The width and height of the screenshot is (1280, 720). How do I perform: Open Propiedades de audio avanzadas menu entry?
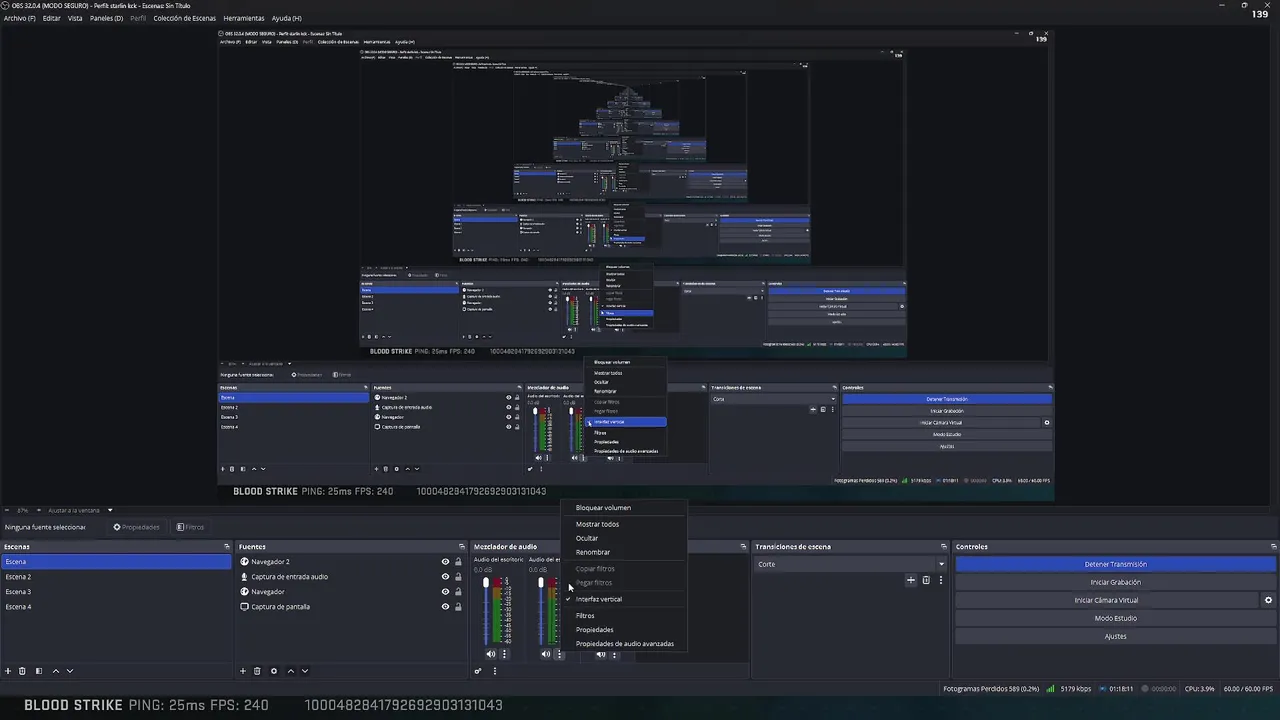pos(625,644)
